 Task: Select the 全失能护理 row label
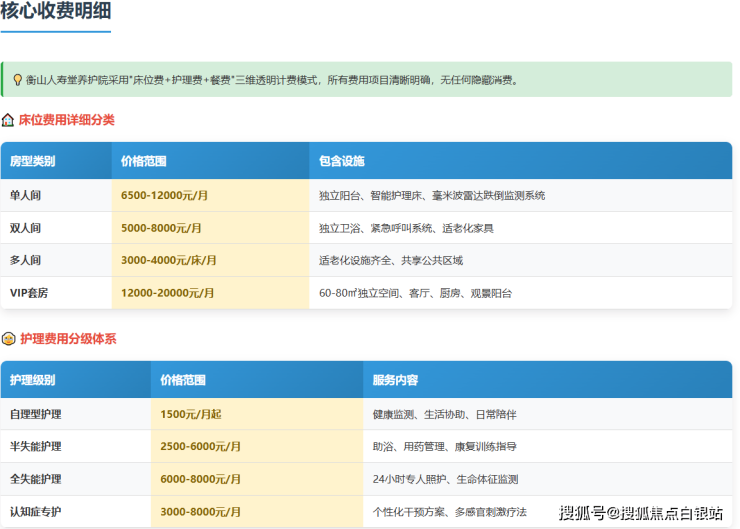(35, 479)
